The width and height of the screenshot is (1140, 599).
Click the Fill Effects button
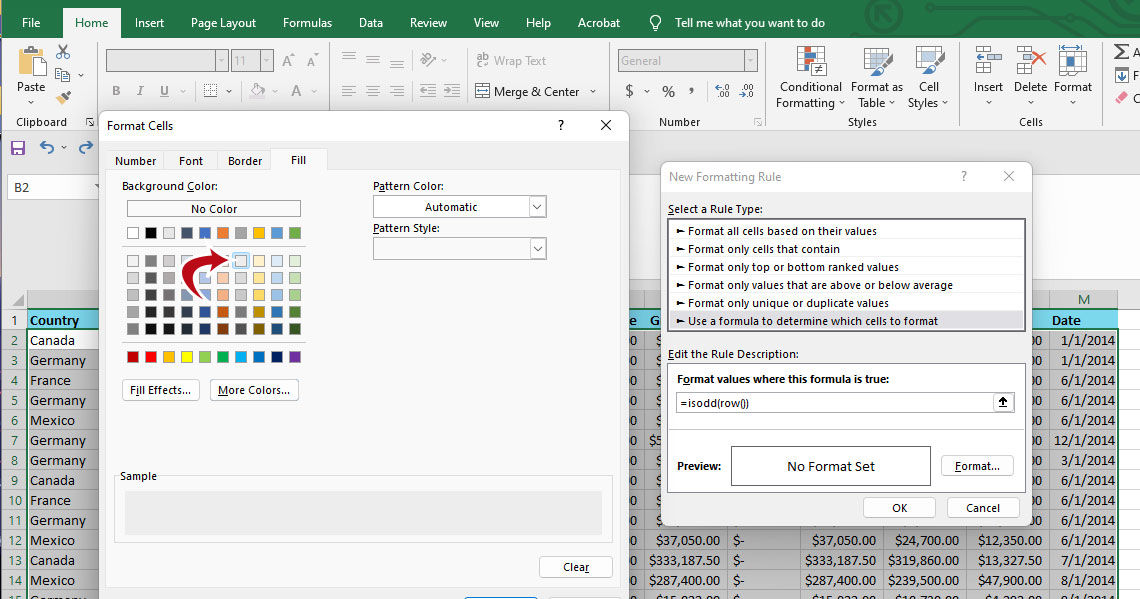click(160, 390)
